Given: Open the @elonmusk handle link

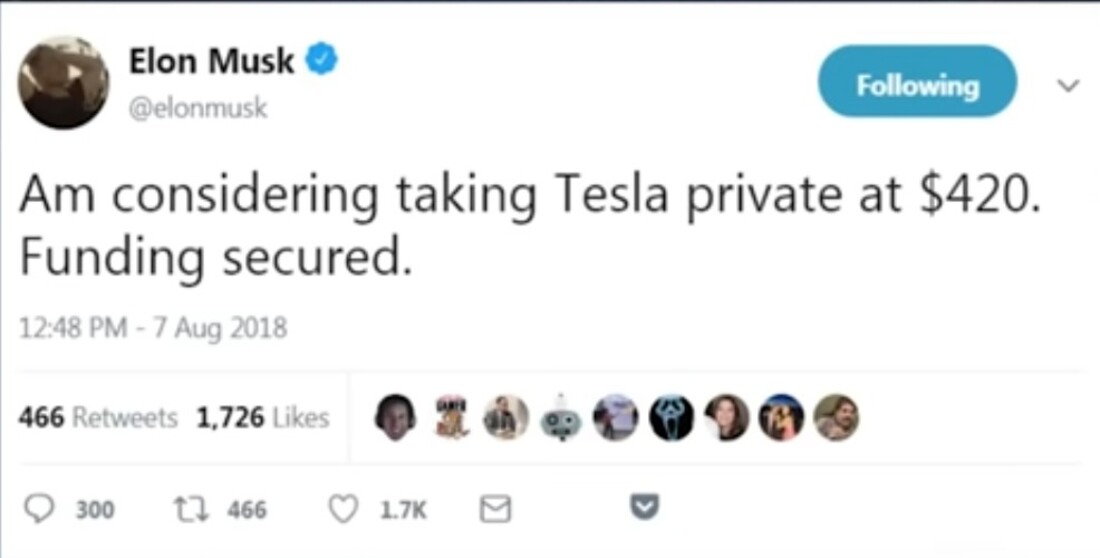Looking at the screenshot, I should tap(197, 107).
